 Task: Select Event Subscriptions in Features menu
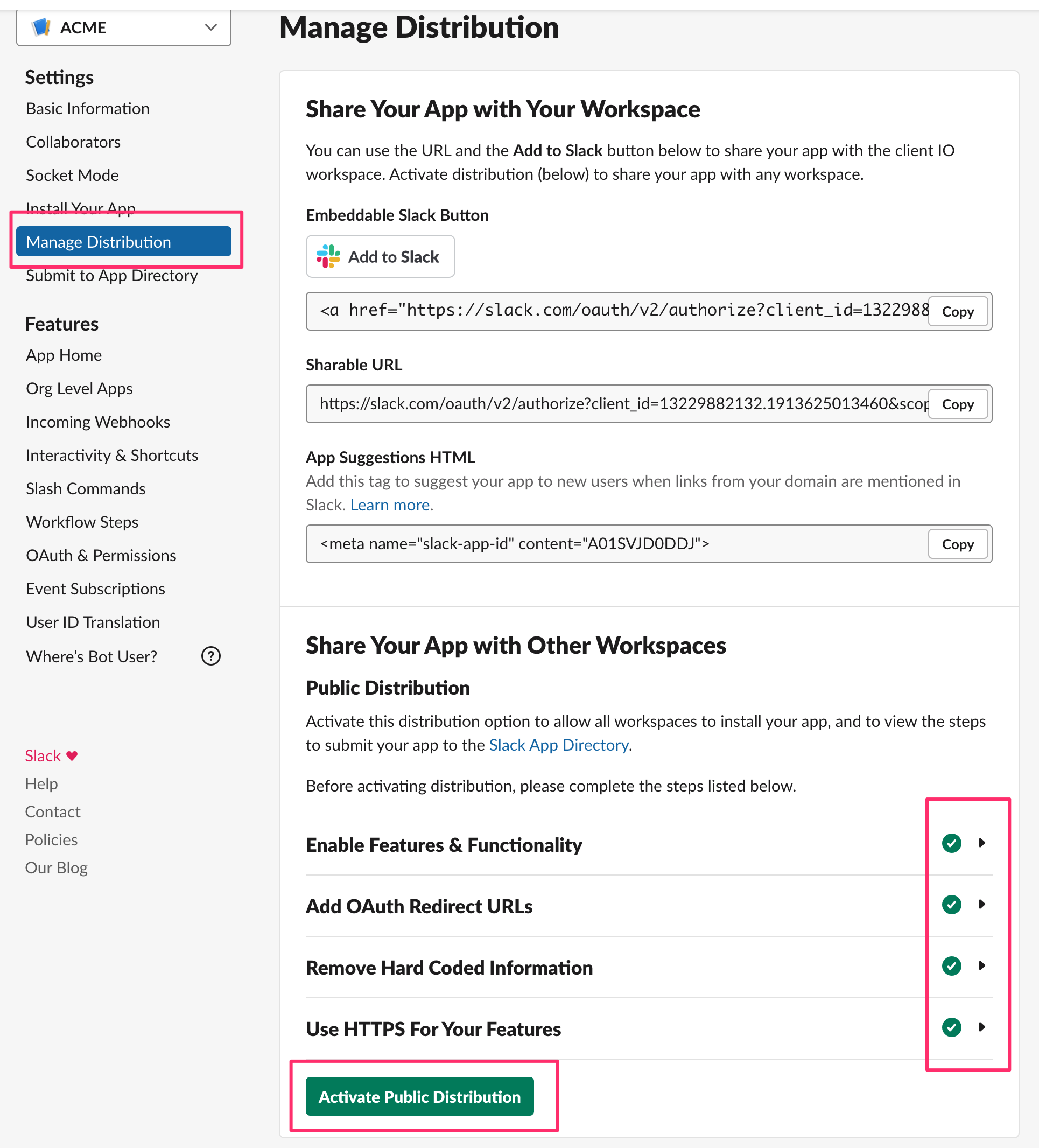click(x=95, y=589)
